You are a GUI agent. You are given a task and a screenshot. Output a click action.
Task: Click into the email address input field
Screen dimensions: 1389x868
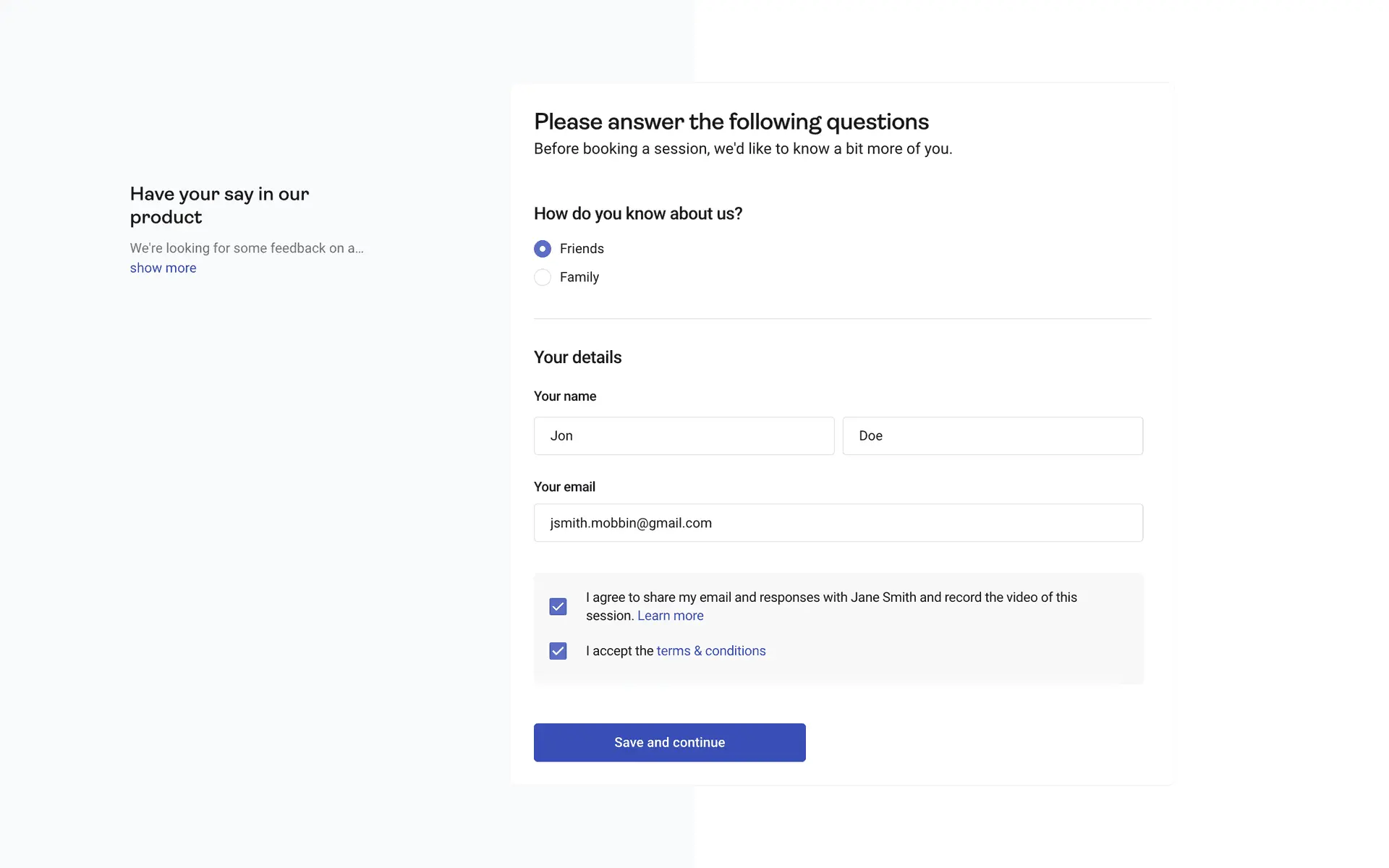pos(838,522)
